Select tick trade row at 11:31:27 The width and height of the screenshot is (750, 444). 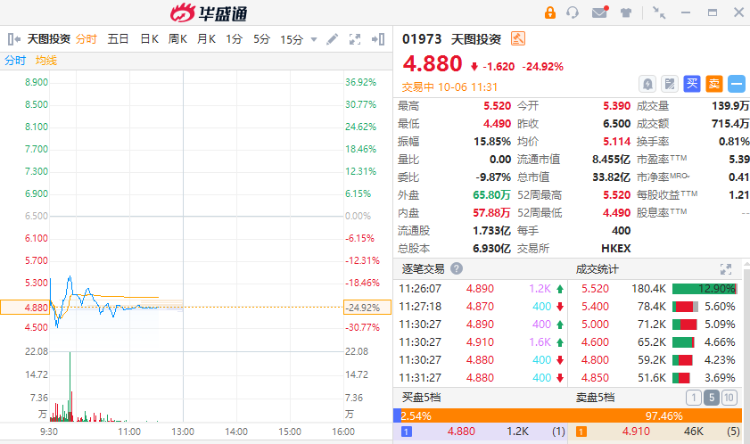click(x=482, y=377)
